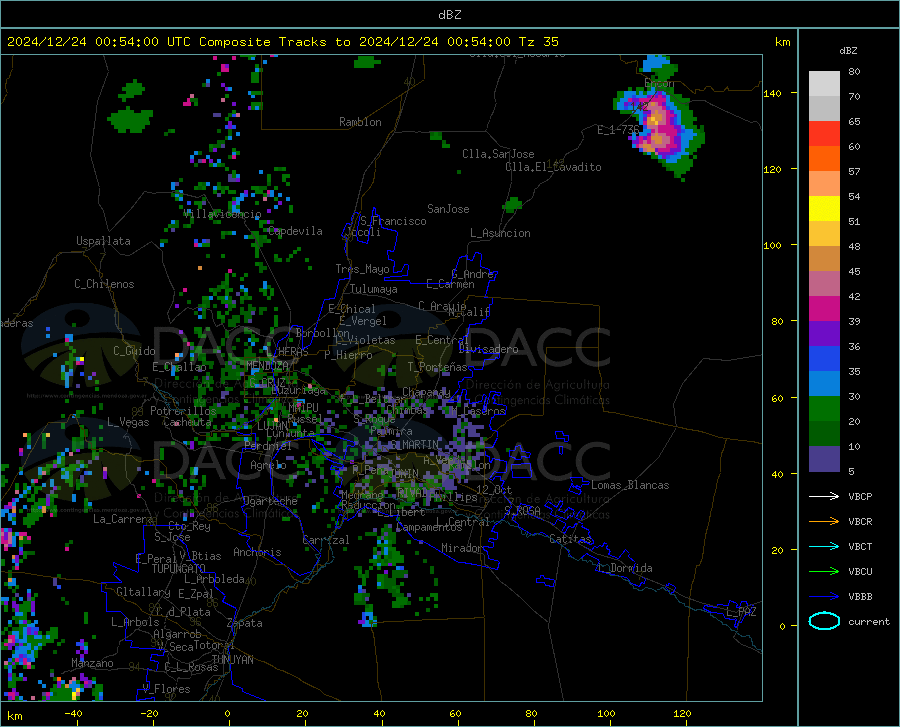Click the orange VBCR arrow legend icon
The width and height of the screenshot is (900, 727).
pyautogui.click(x=824, y=521)
